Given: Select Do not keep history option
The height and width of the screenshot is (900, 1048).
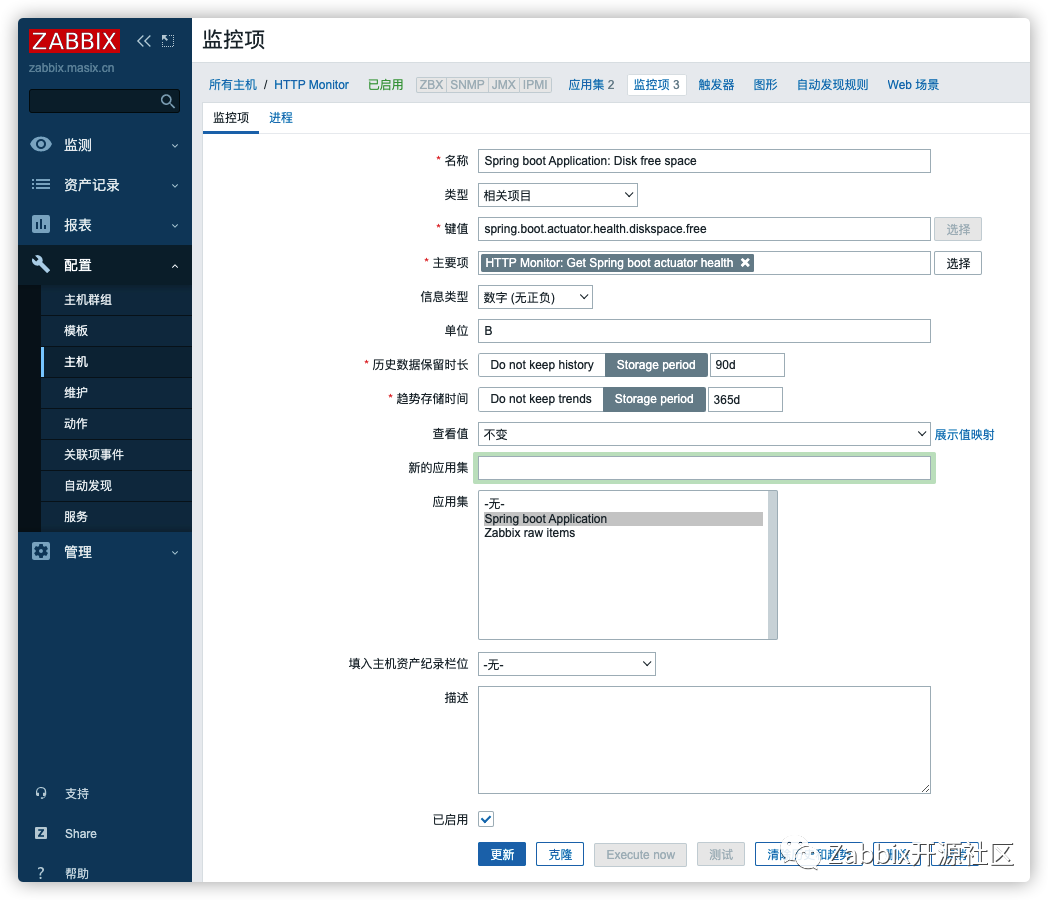Looking at the screenshot, I should [541, 364].
